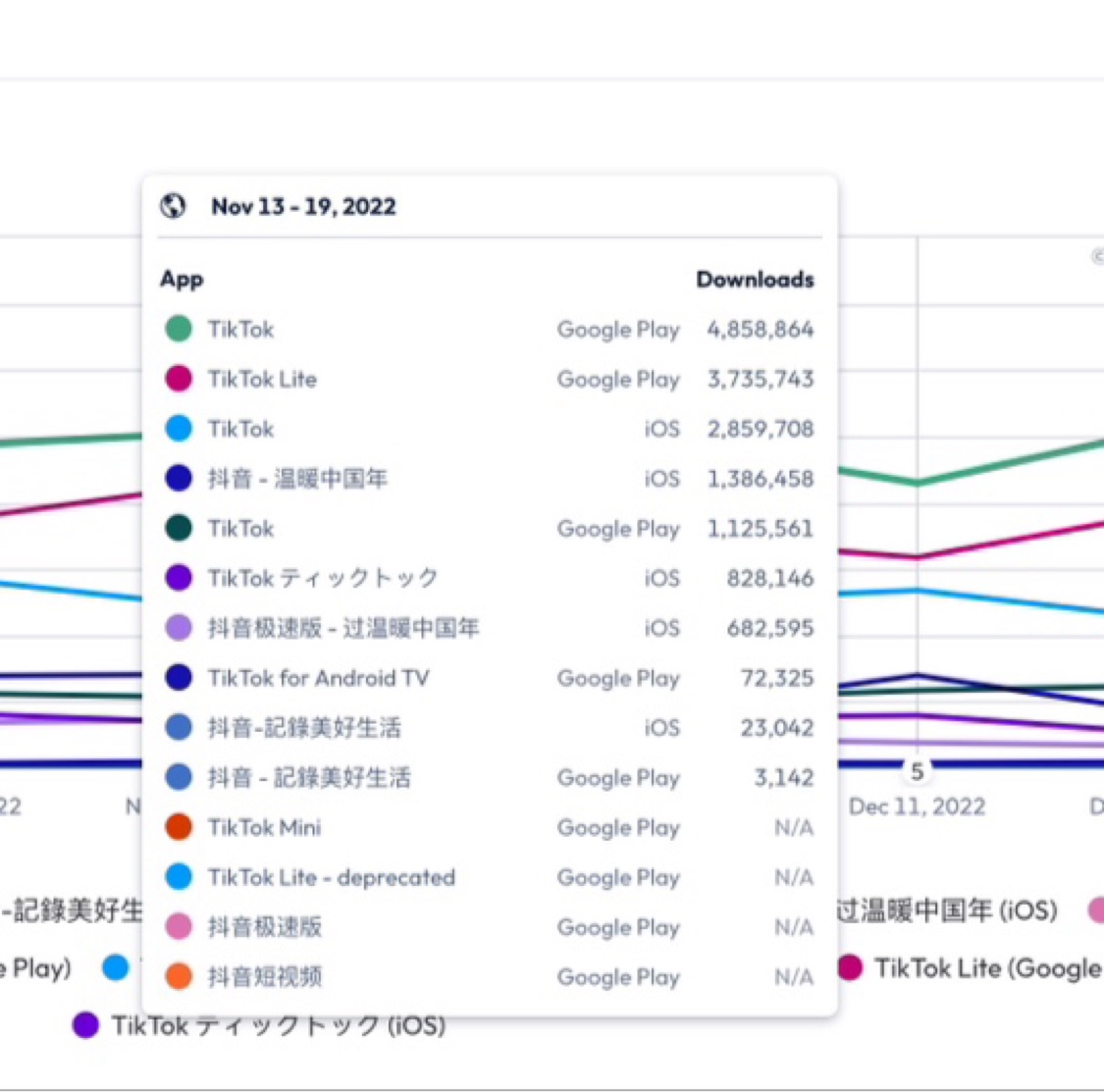Click the value 1,386,458
This screenshot has width=1104, height=1092.
(761, 479)
